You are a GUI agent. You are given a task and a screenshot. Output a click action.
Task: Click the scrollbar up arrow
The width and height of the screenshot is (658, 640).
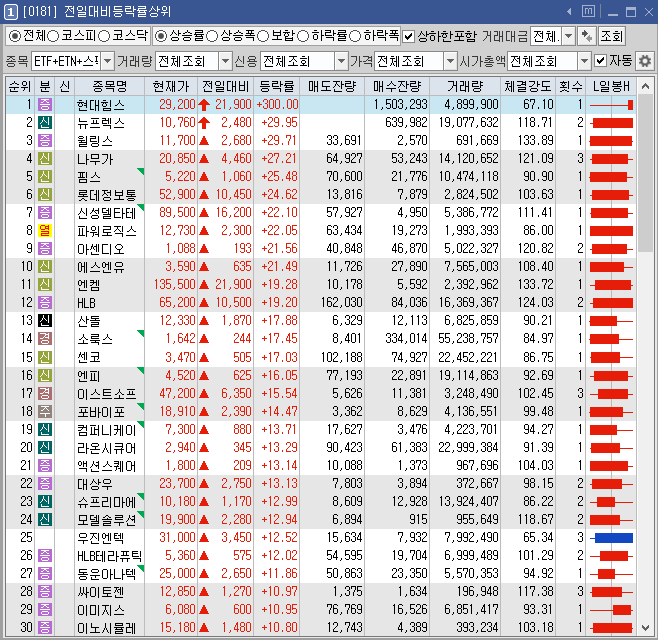(645, 86)
